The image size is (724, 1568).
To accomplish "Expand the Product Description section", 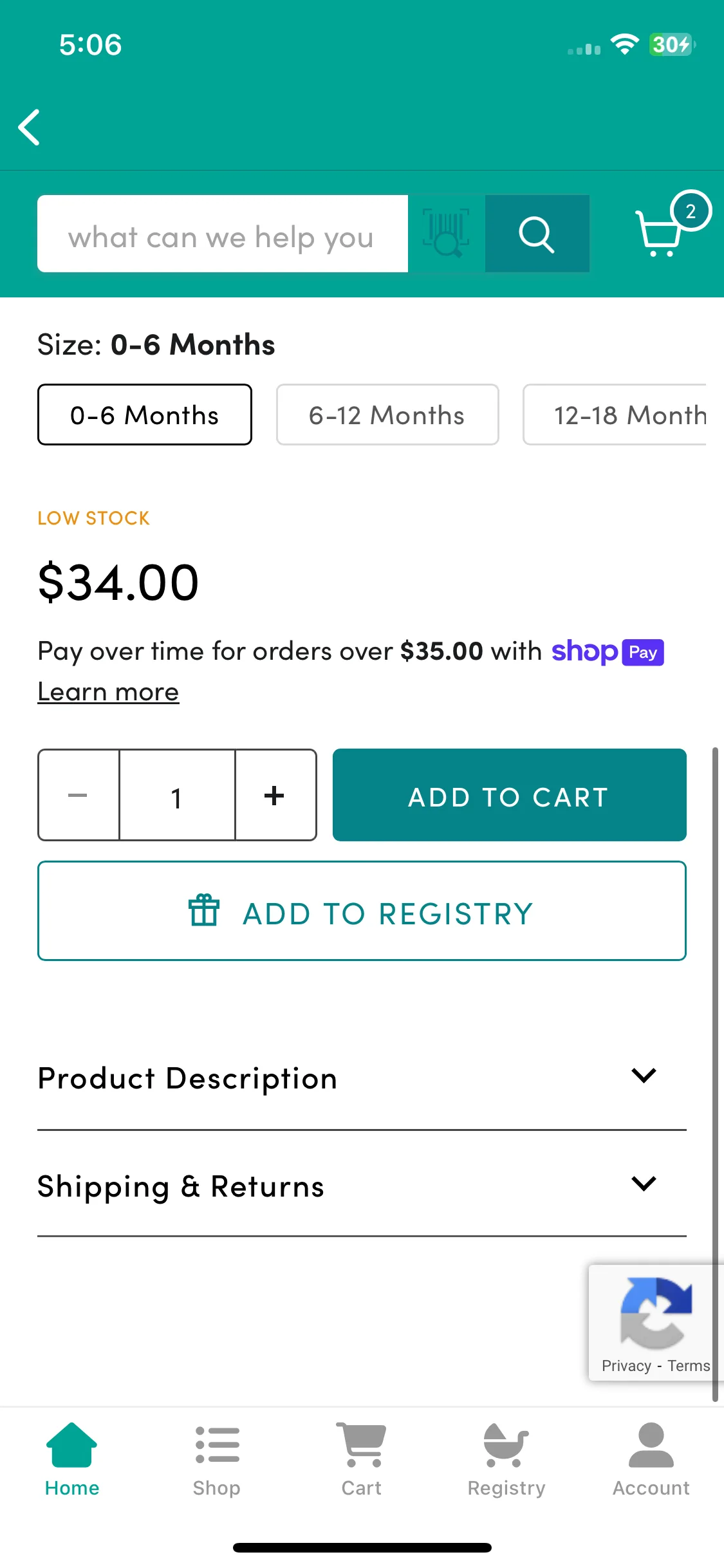I will click(362, 1078).
